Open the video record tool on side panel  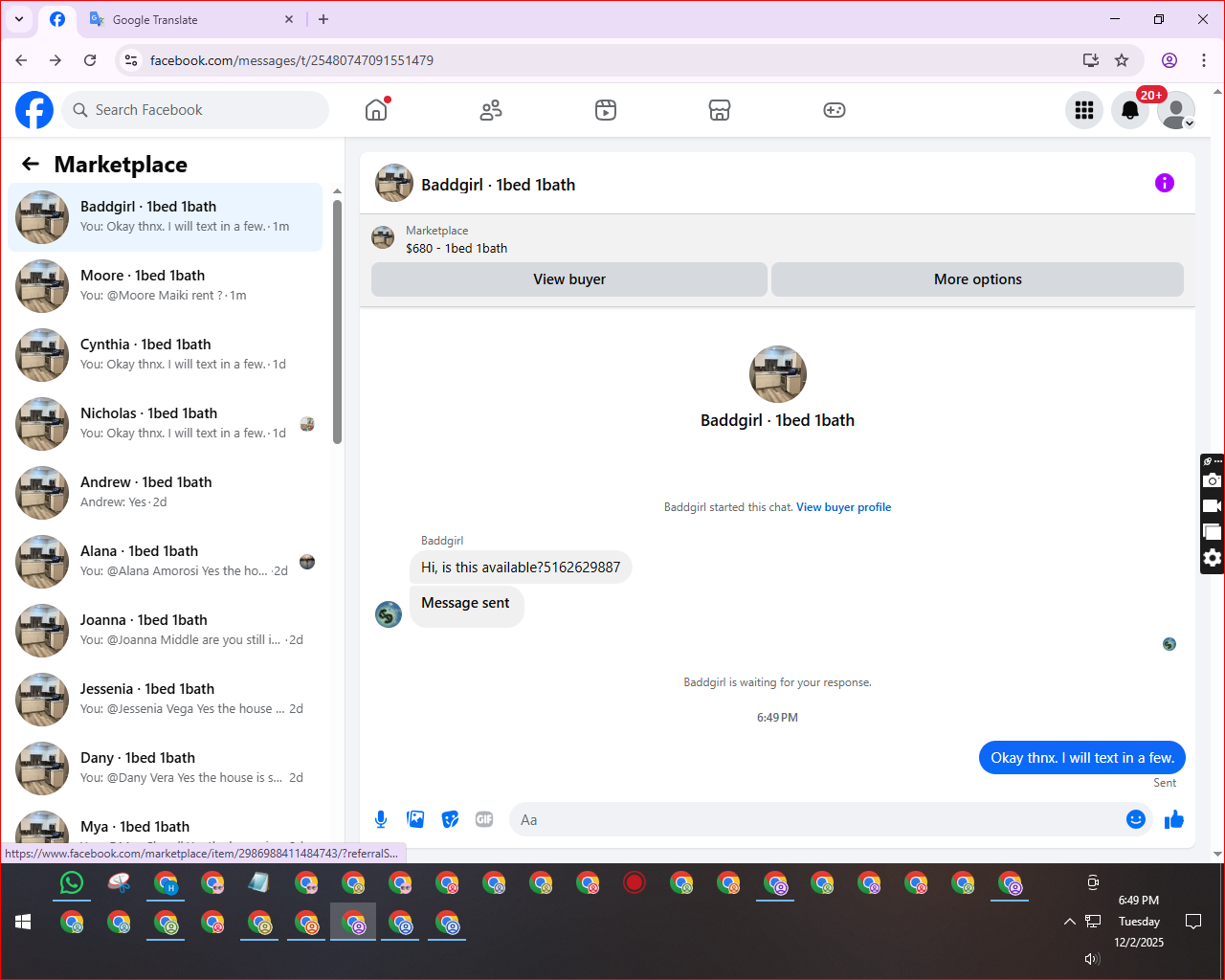coord(1213,506)
